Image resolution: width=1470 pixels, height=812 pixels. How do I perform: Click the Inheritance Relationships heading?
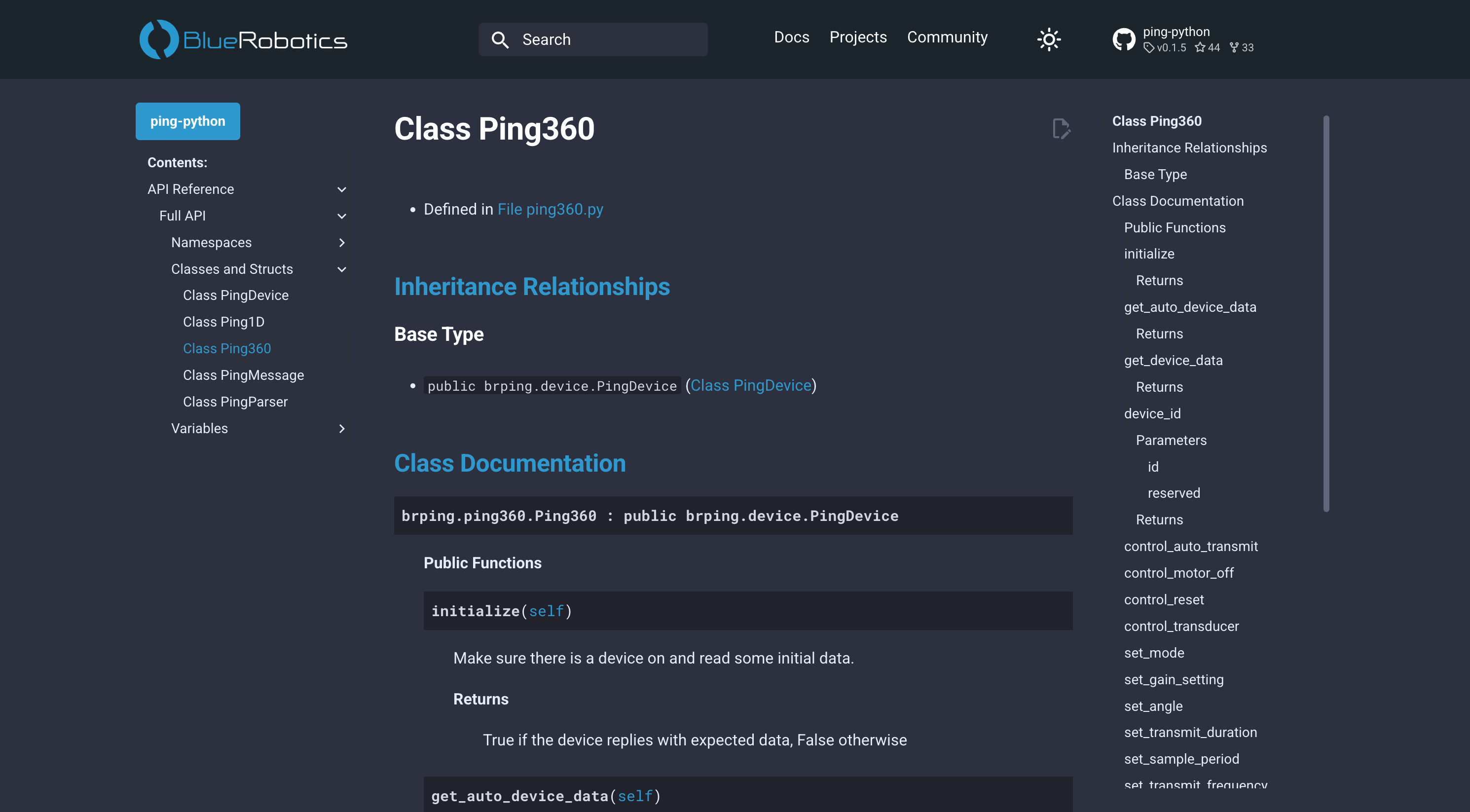[532, 287]
